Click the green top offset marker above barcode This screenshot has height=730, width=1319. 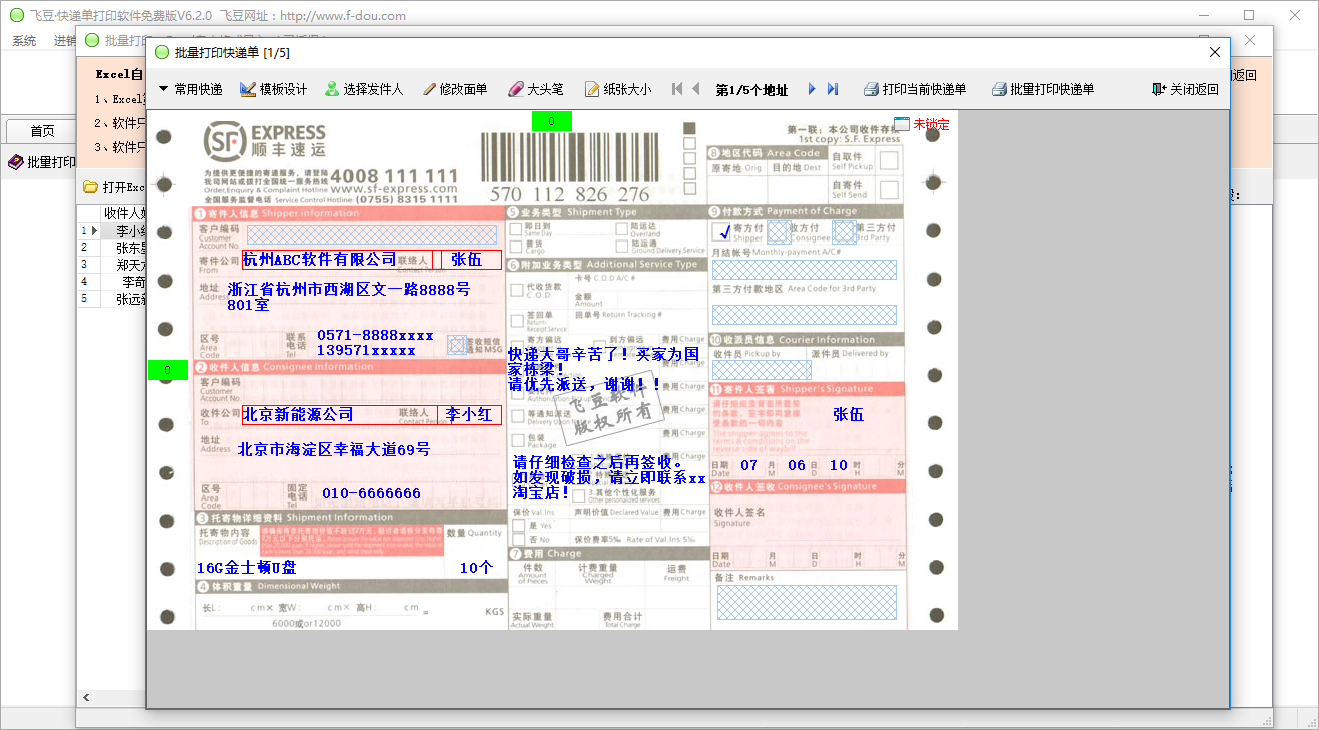[551, 122]
